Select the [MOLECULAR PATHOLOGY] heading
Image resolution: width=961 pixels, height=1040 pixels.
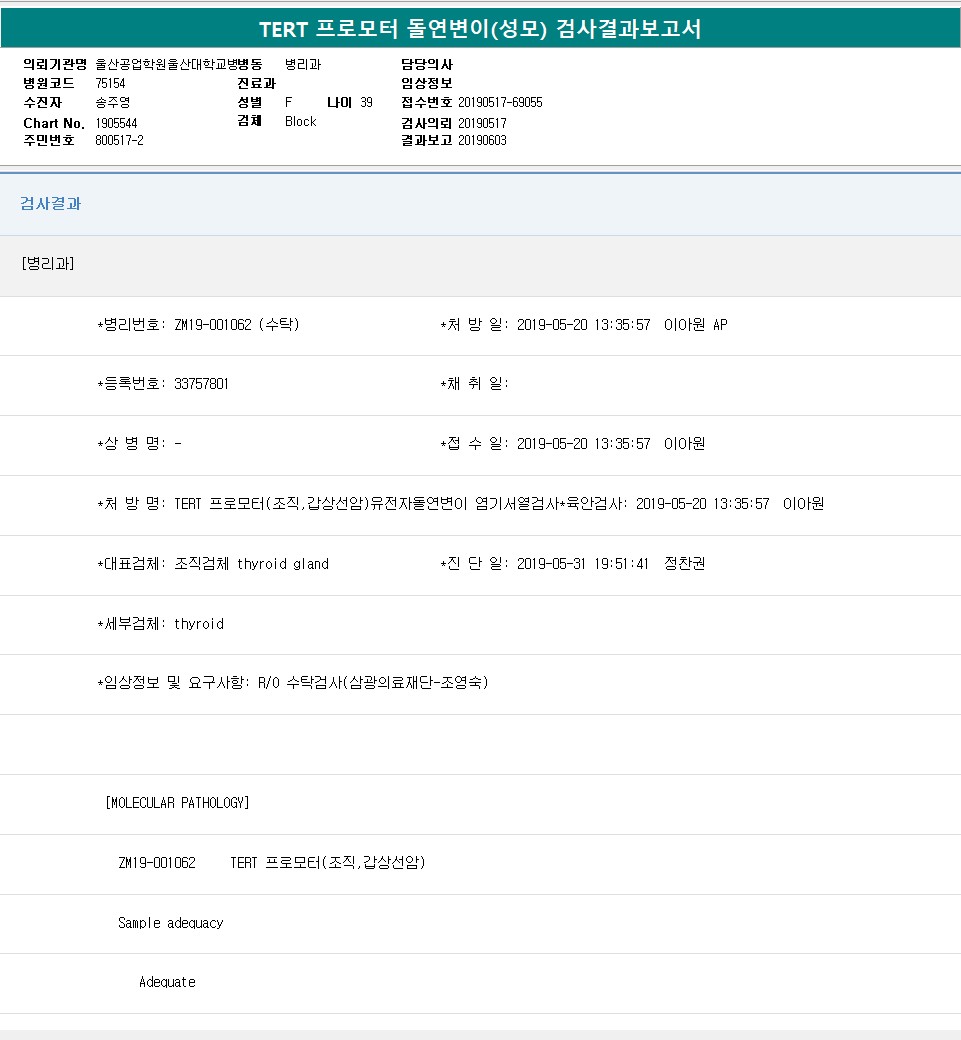177,803
